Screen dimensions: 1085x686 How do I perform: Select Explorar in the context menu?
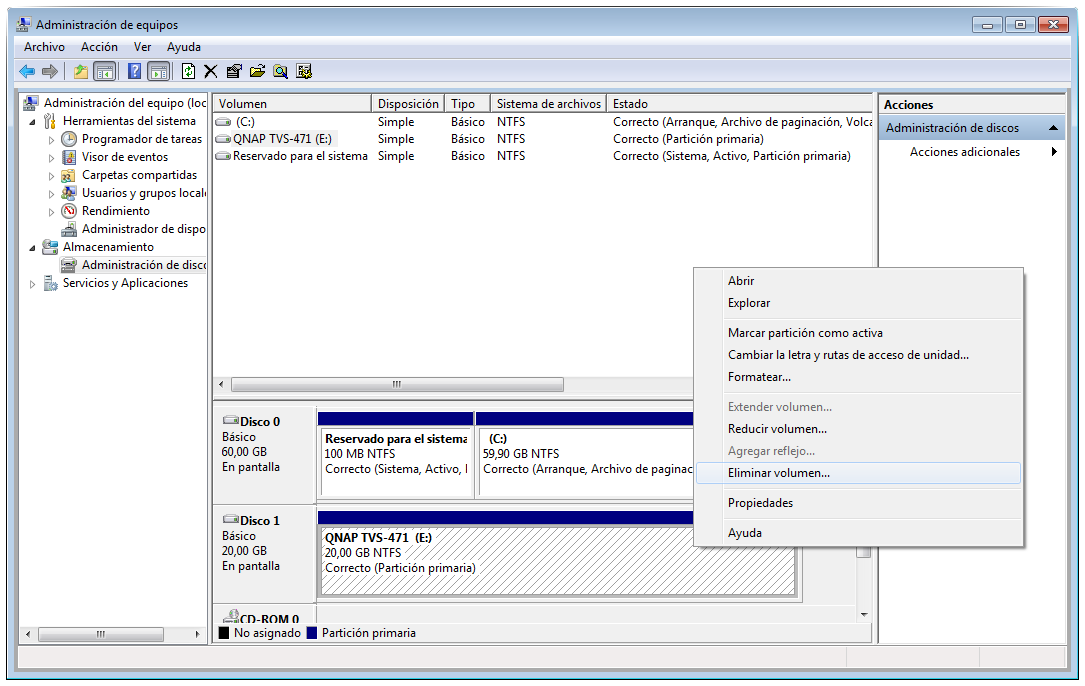[x=858, y=303]
